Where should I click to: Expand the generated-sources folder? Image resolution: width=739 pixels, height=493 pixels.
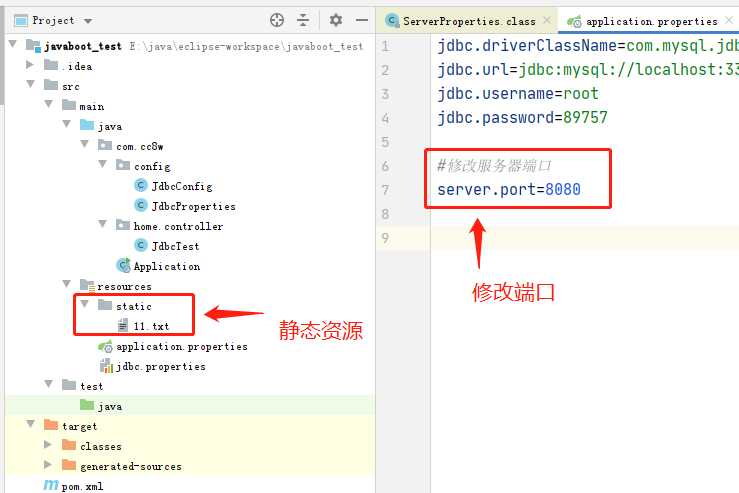click(x=48, y=464)
